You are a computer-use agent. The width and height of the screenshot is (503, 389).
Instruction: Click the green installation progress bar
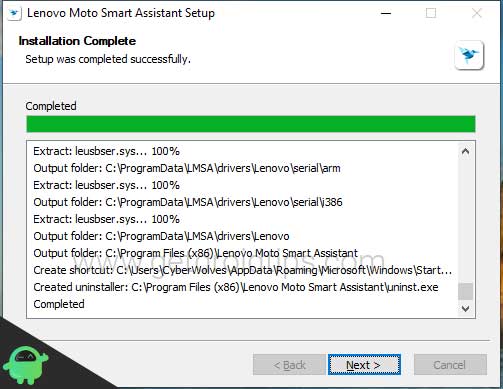click(x=251, y=124)
